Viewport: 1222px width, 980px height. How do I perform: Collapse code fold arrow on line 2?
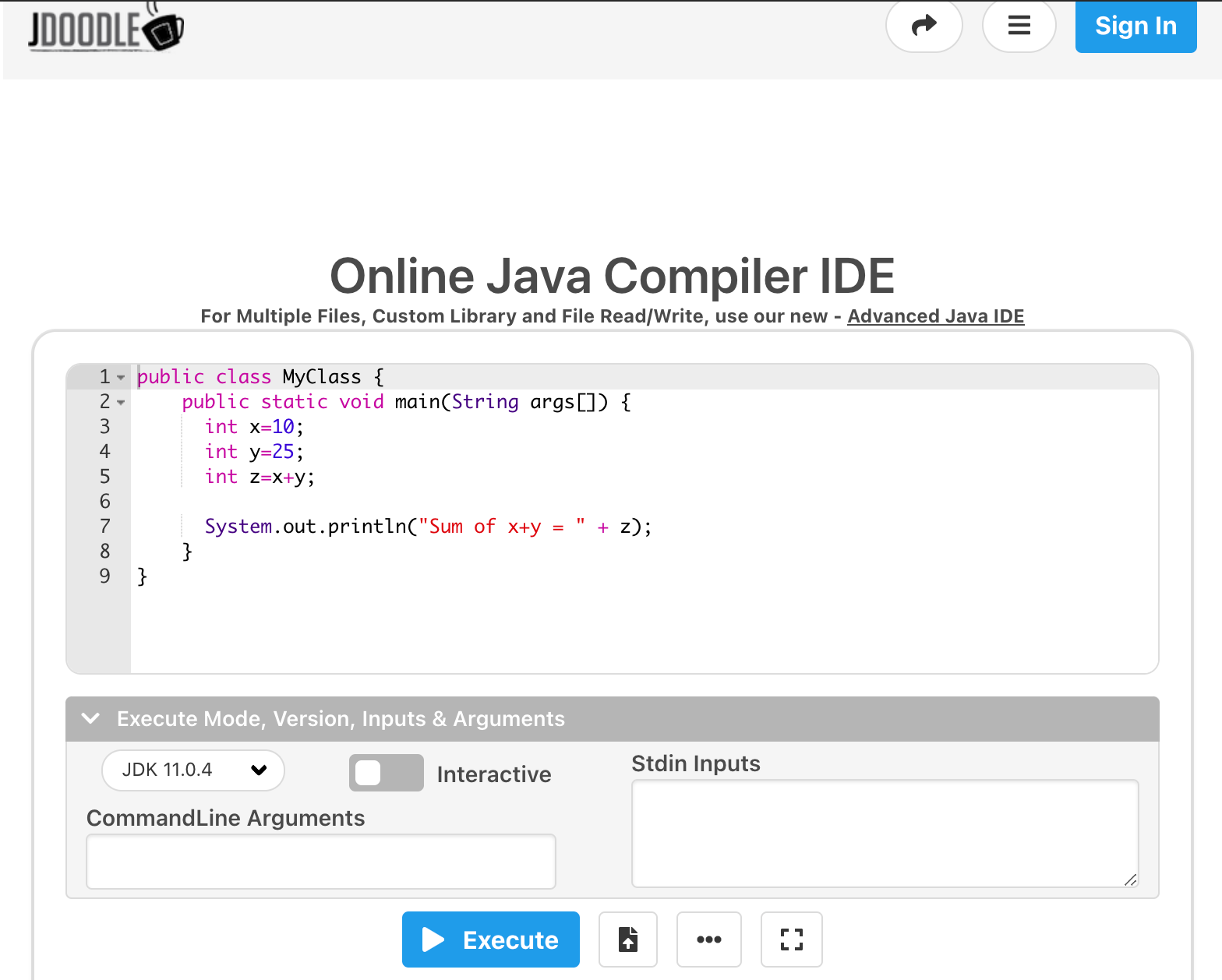point(121,403)
